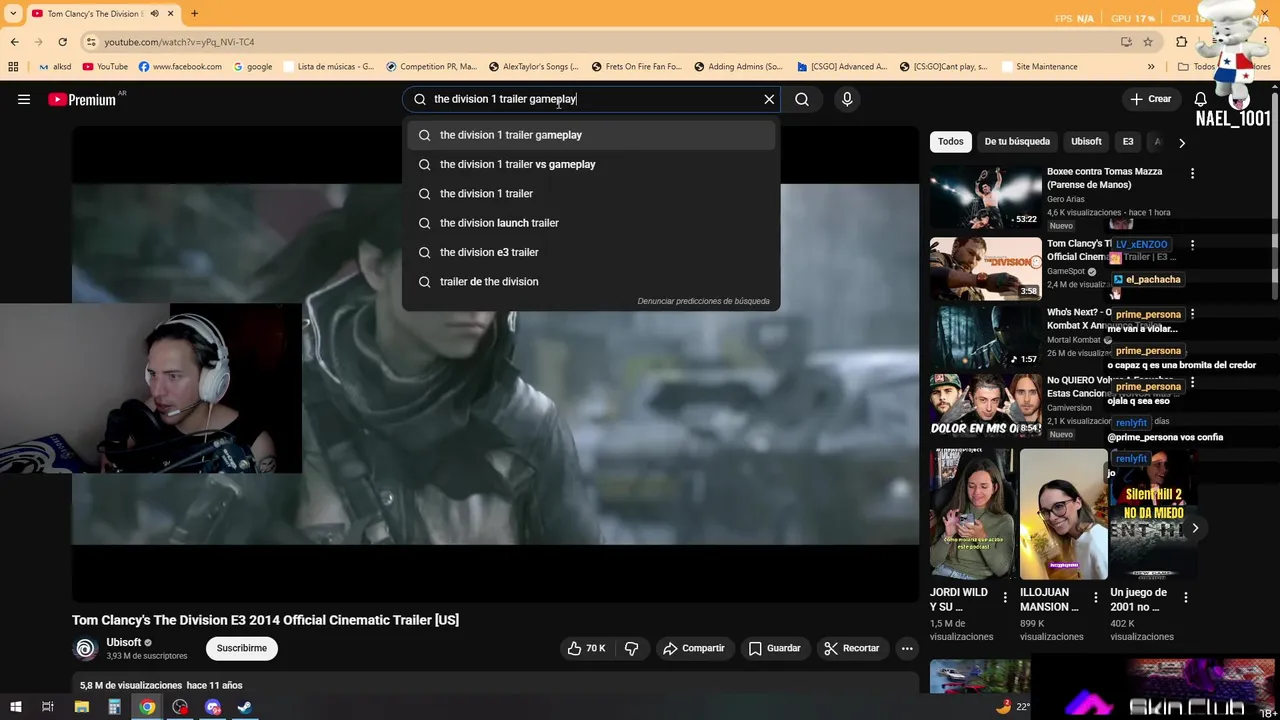Open the Apps grid in bookmarks bar

13,67
